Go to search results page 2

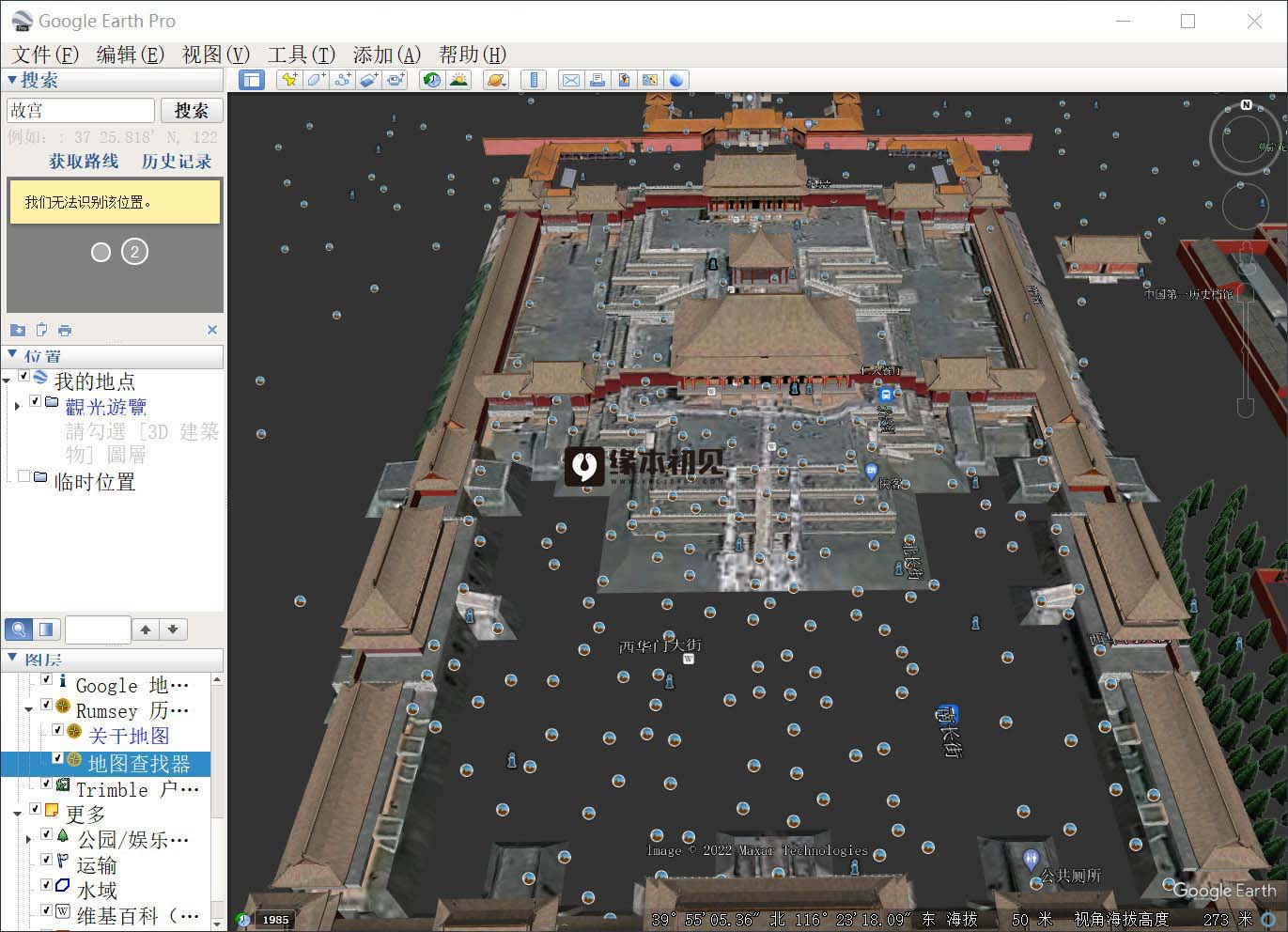134,252
